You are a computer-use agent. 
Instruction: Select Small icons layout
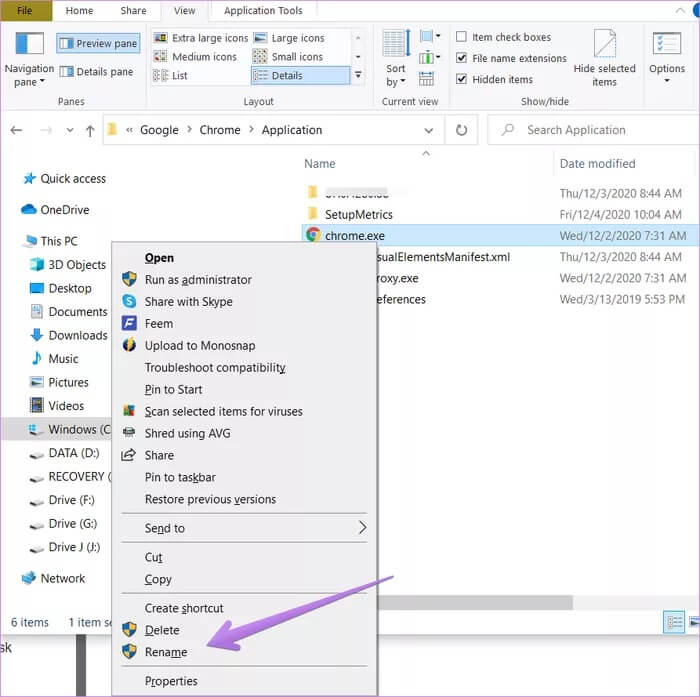click(288, 57)
